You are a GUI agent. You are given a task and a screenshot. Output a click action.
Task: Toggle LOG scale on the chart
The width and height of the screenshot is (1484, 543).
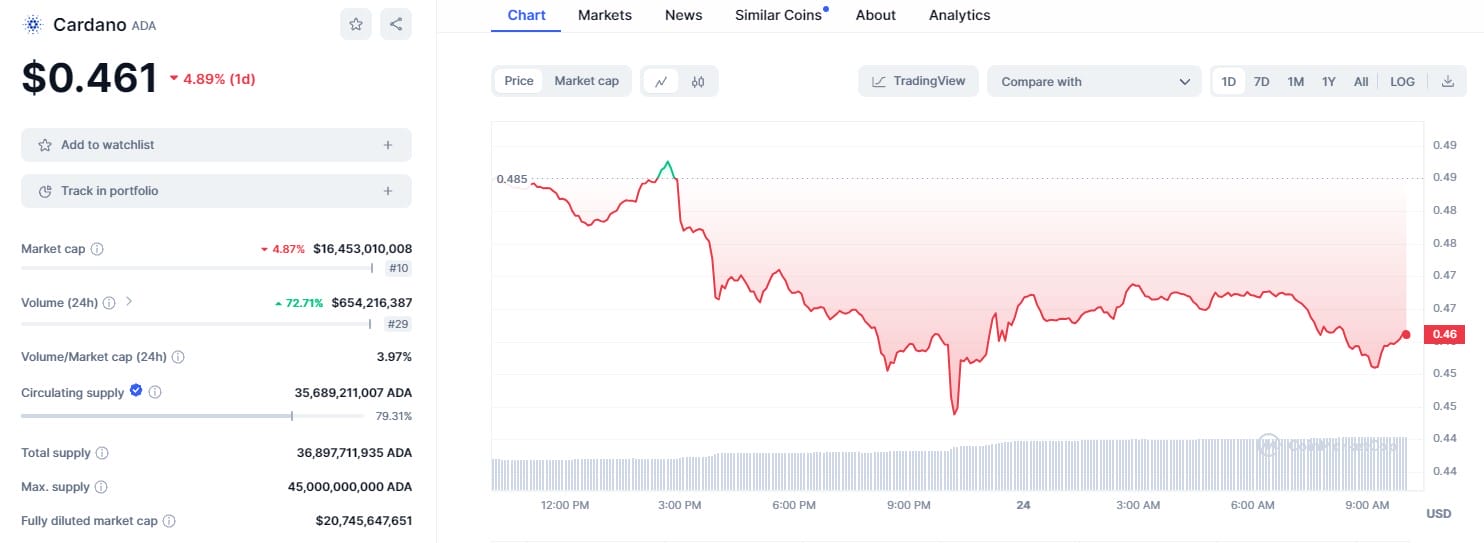(x=1402, y=82)
